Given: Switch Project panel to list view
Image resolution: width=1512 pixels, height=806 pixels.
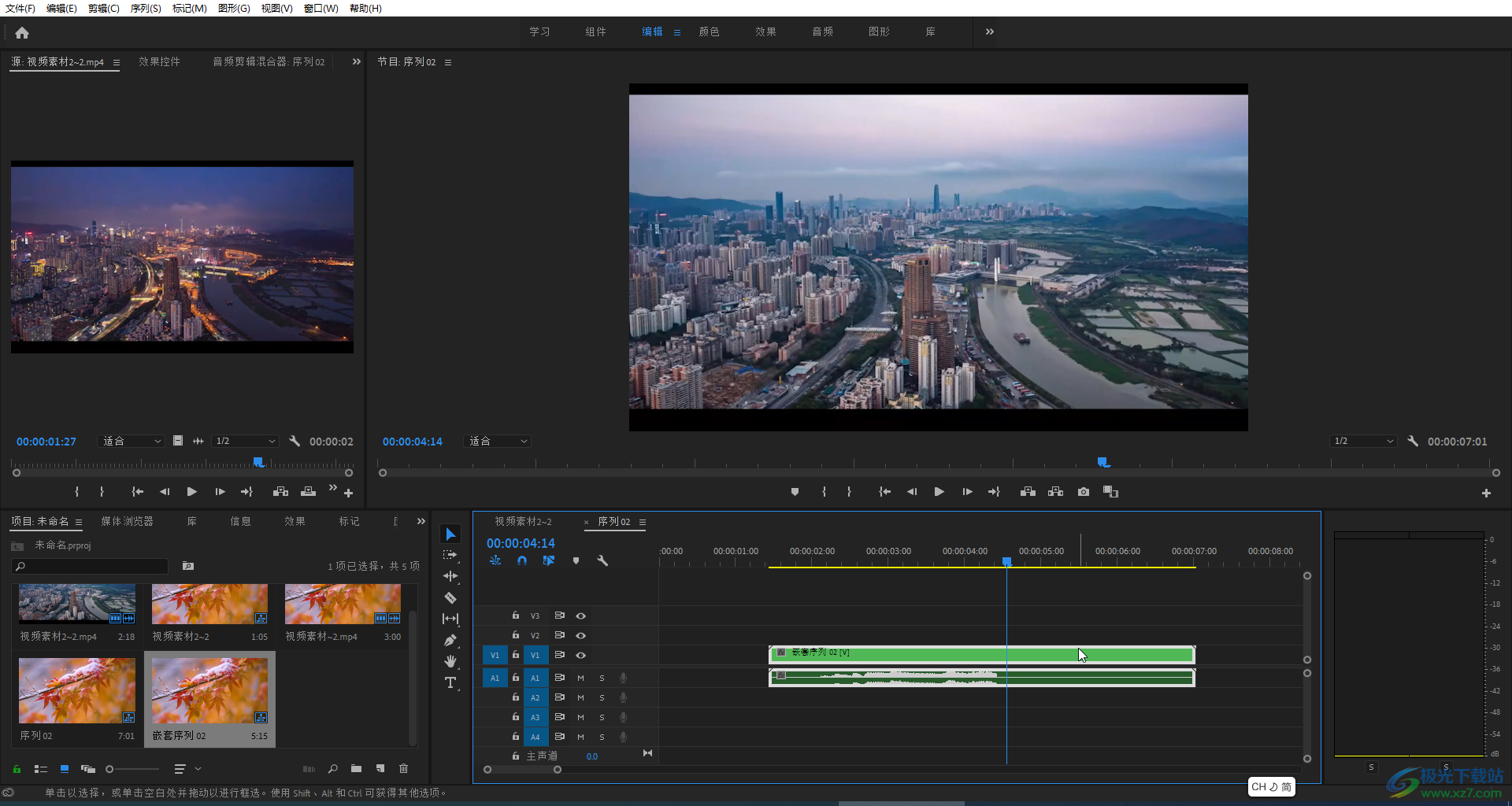Looking at the screenshot, I should coord(41,769).
